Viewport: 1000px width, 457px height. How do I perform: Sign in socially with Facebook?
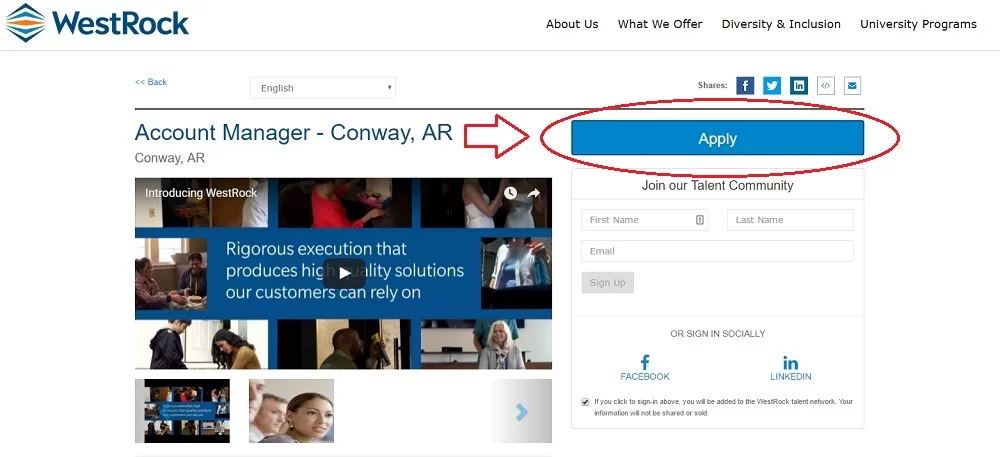pyautogui.click(x=645, y=368)
